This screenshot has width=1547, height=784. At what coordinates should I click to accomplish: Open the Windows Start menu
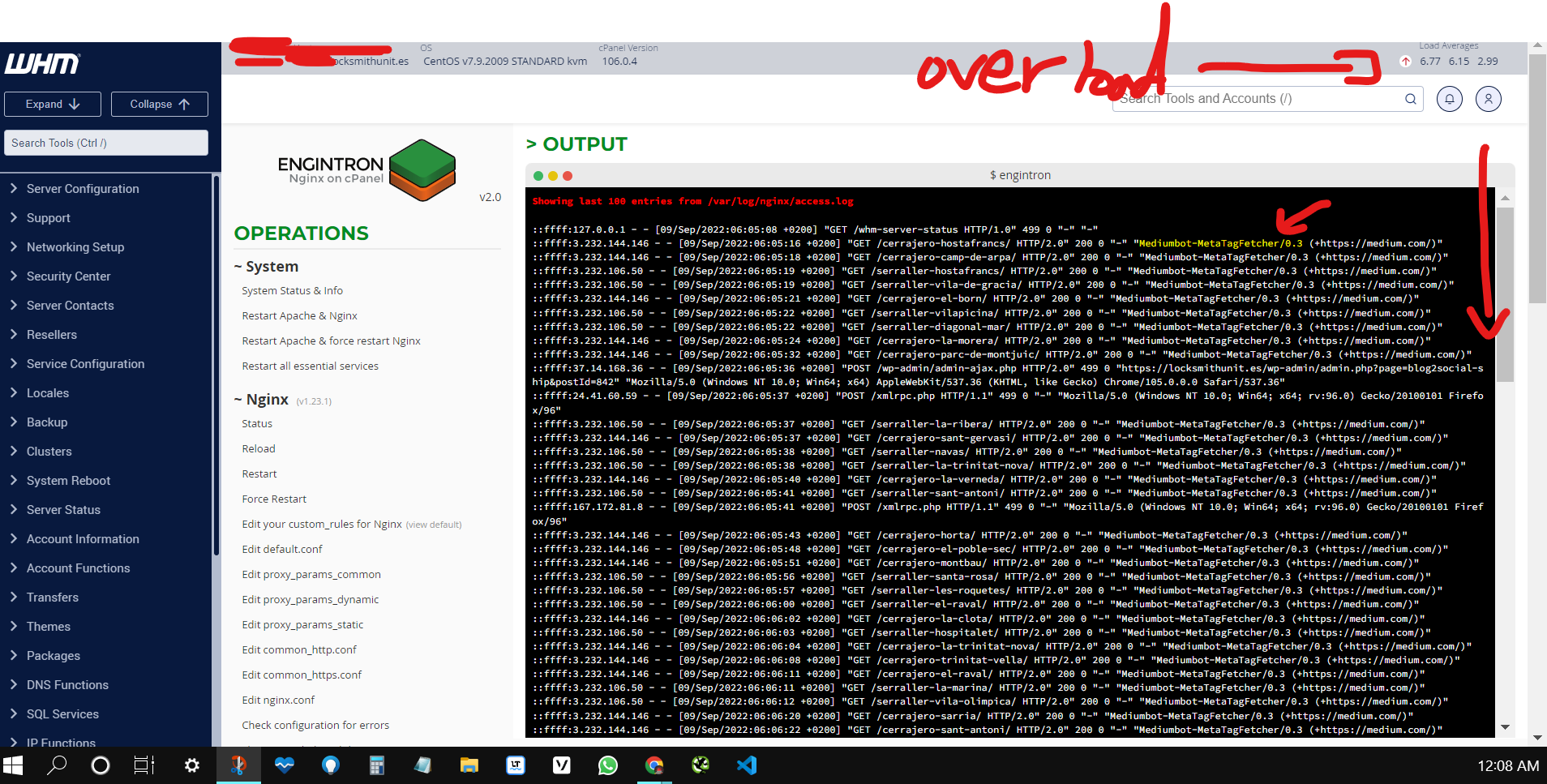tap(13, 765)
